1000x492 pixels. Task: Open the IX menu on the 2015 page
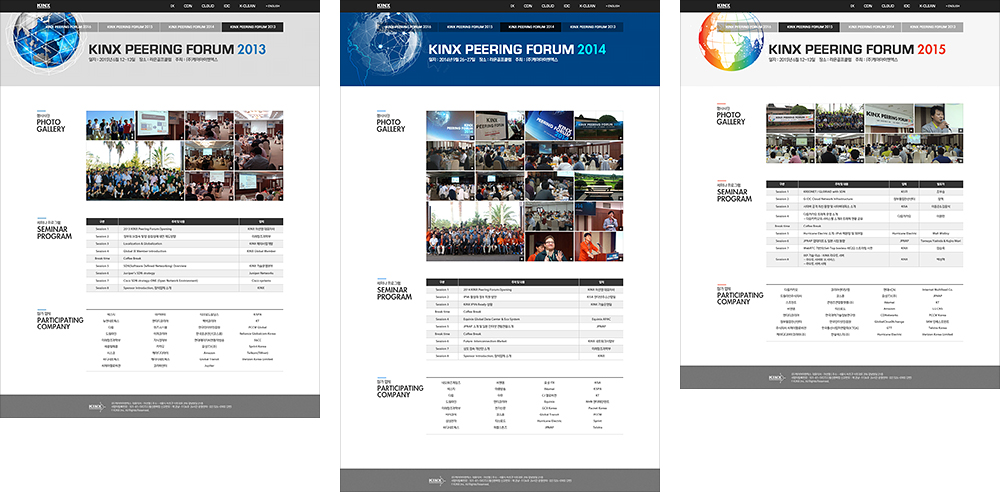(852, 6)
